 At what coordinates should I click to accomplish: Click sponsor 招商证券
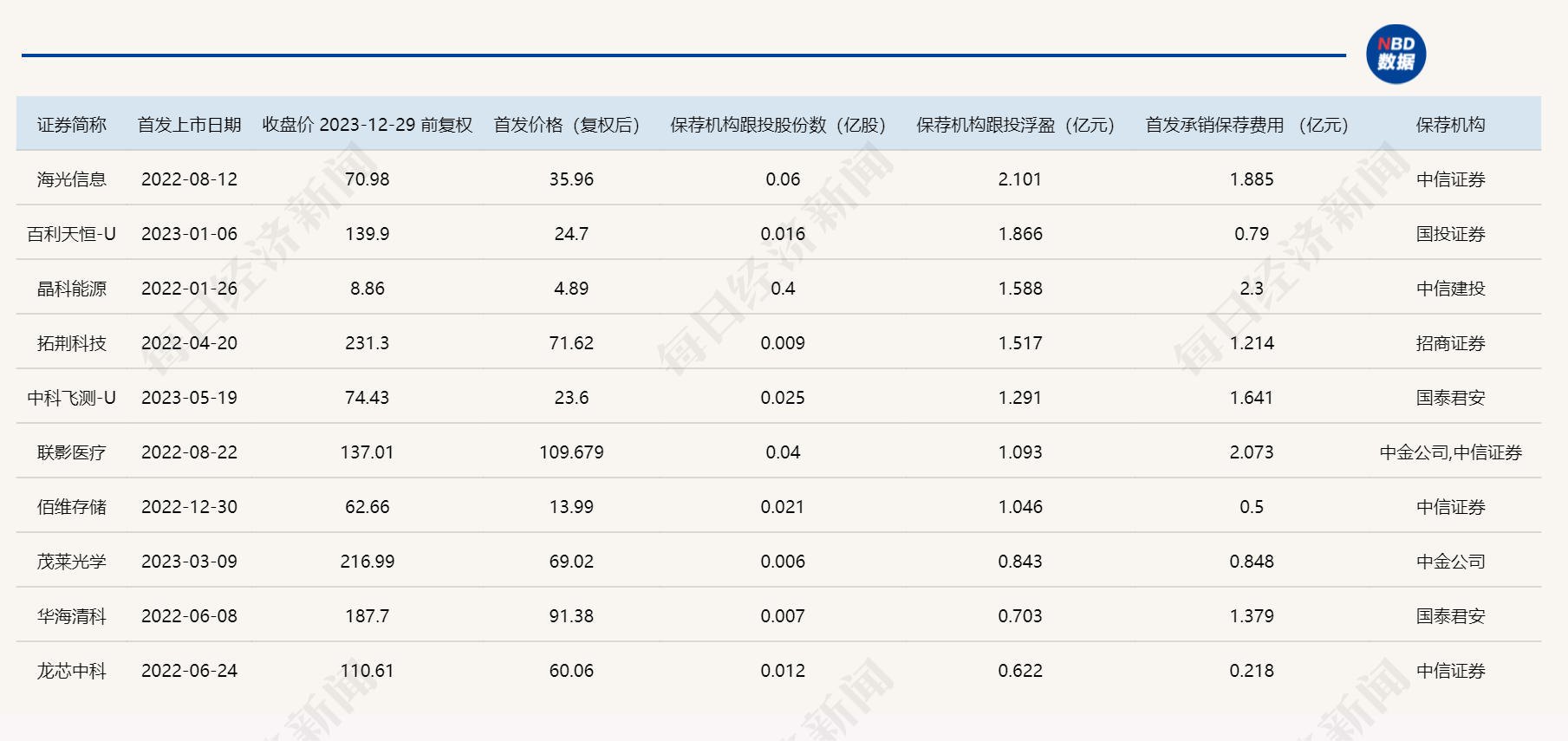pos(1451,343)
